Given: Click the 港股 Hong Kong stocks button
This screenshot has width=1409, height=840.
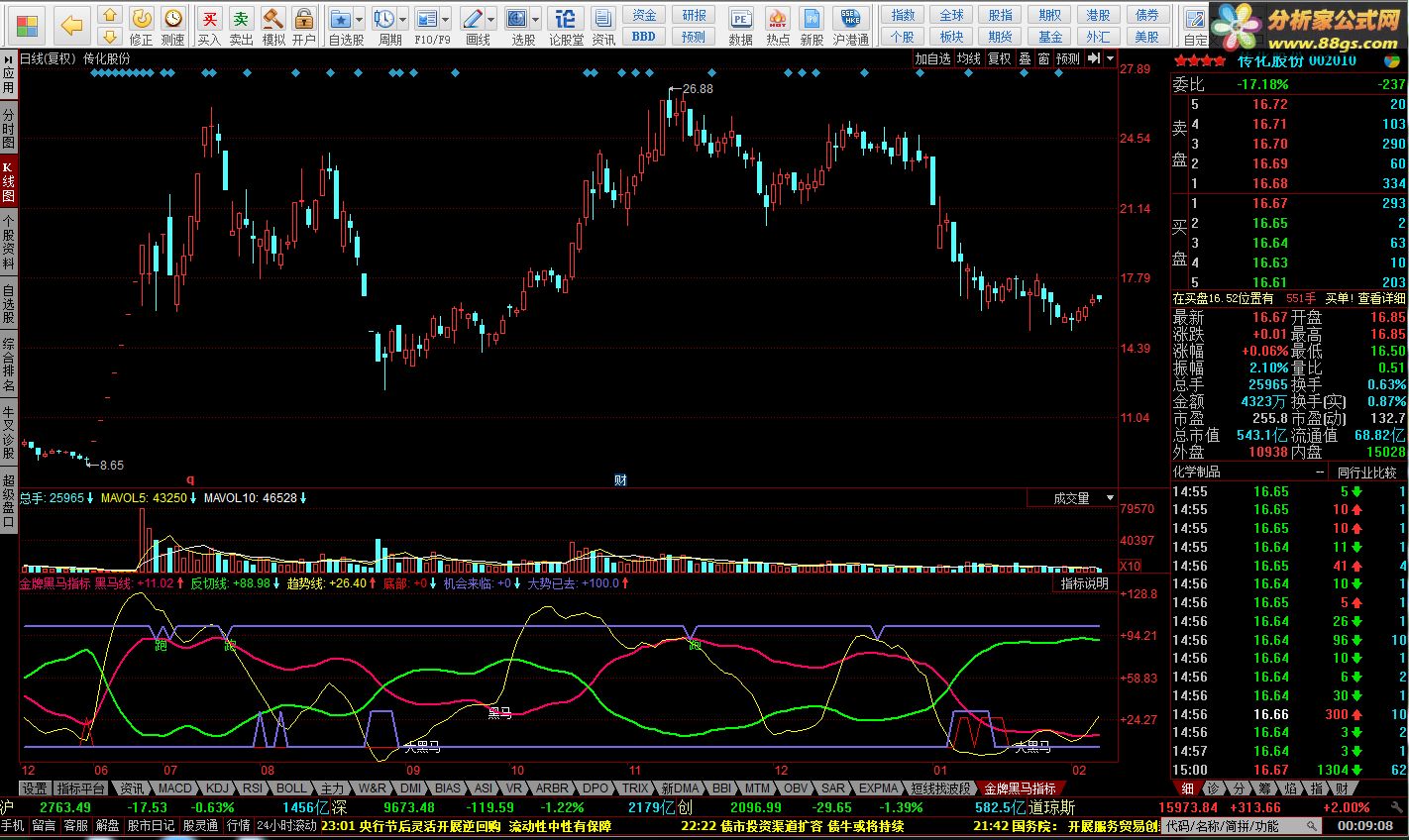Looking at the screenshot, I should 1098,15.
